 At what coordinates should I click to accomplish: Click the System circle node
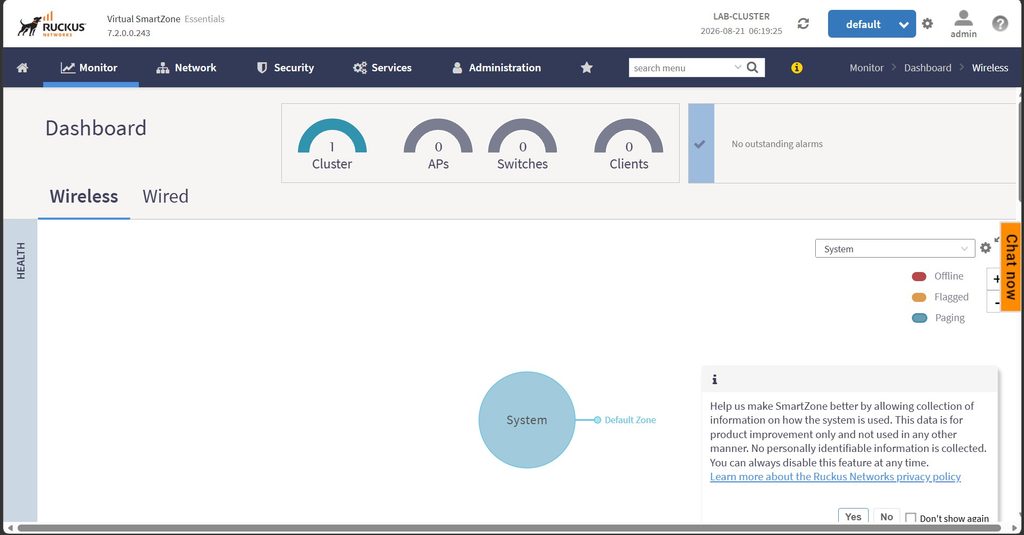point(526,420)
